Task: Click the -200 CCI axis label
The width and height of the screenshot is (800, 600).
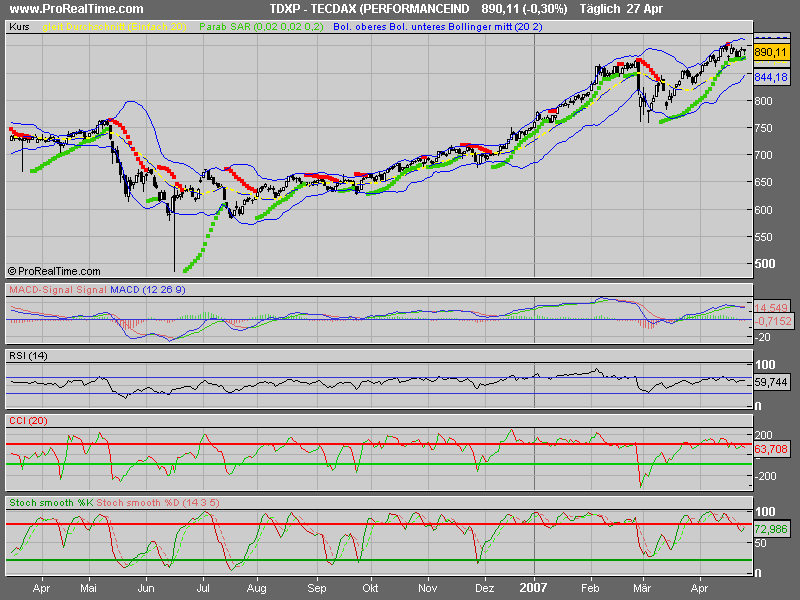Action: [x=765, y=477]
